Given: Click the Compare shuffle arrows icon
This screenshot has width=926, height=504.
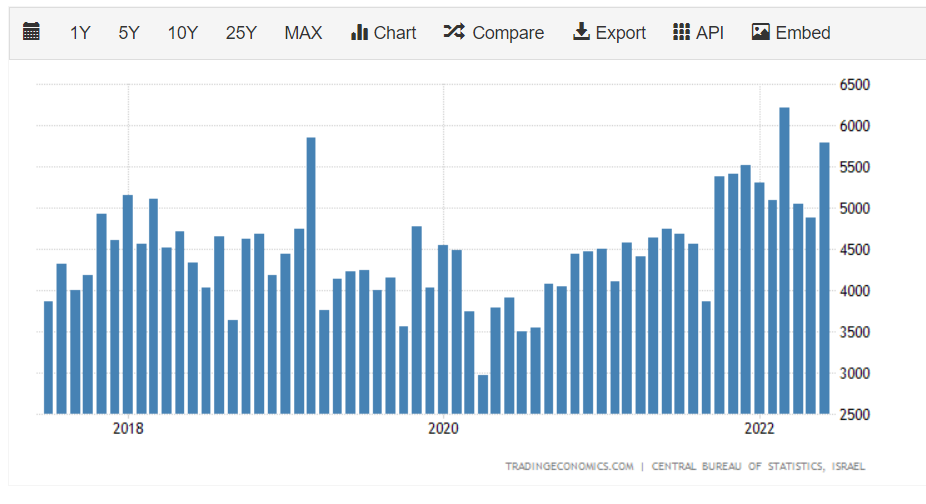Looking at the screenshot, I should click(454, 33).
